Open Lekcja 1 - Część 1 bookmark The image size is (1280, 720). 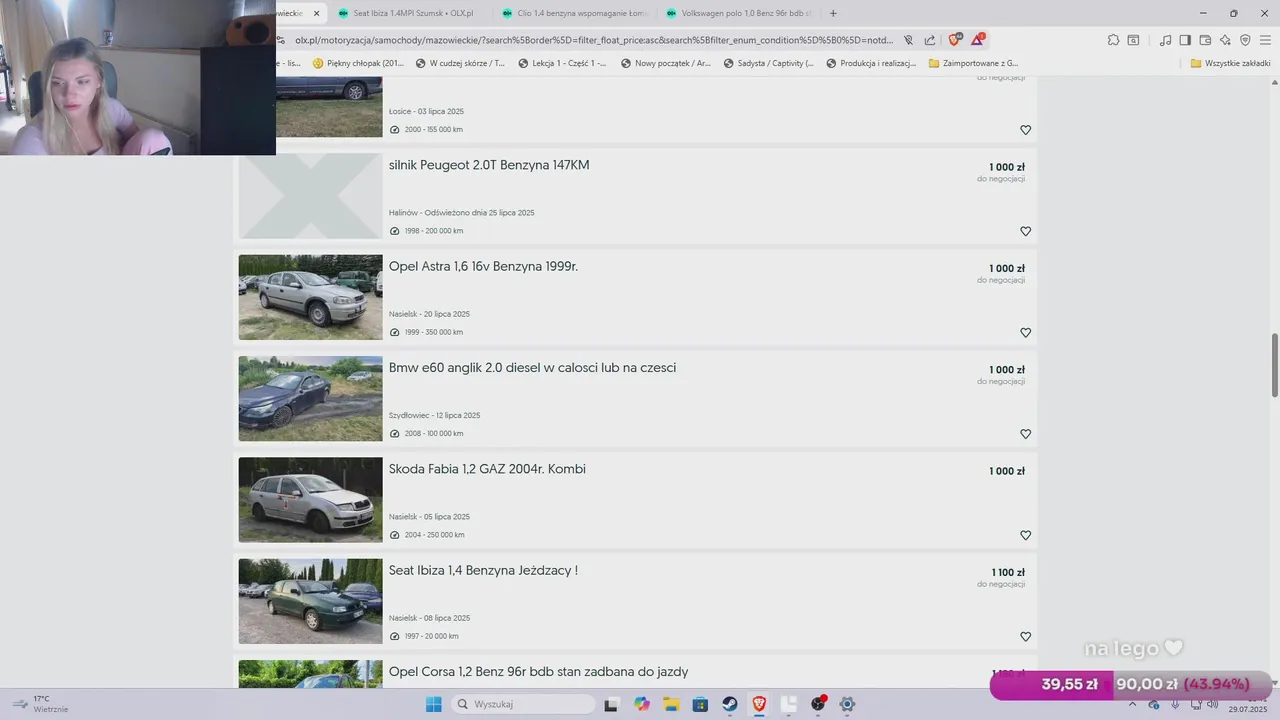tap(561, 63)
